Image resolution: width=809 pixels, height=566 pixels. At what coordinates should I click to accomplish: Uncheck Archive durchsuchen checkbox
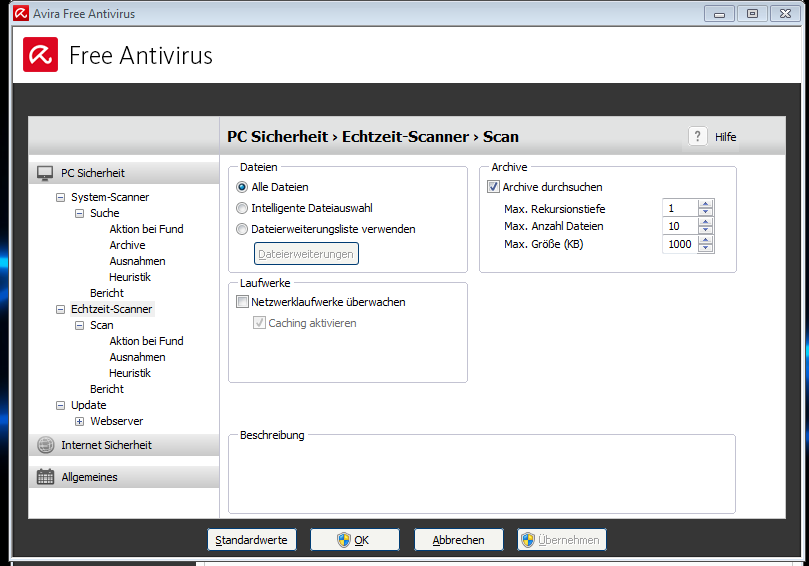click(493, 187)
